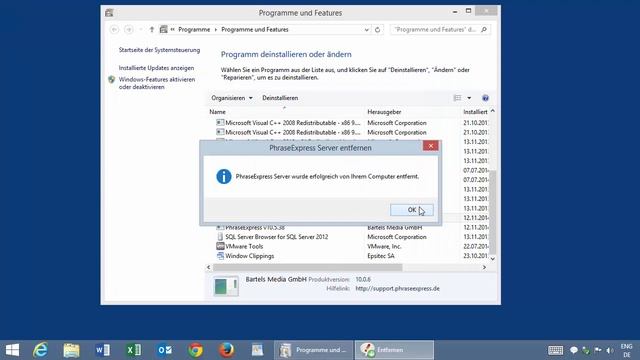Click Programme und Features breadcrumb
Image resolution: width=640 pixels, height=360 pixels.
pyautogui.click(x=255, y=29)
